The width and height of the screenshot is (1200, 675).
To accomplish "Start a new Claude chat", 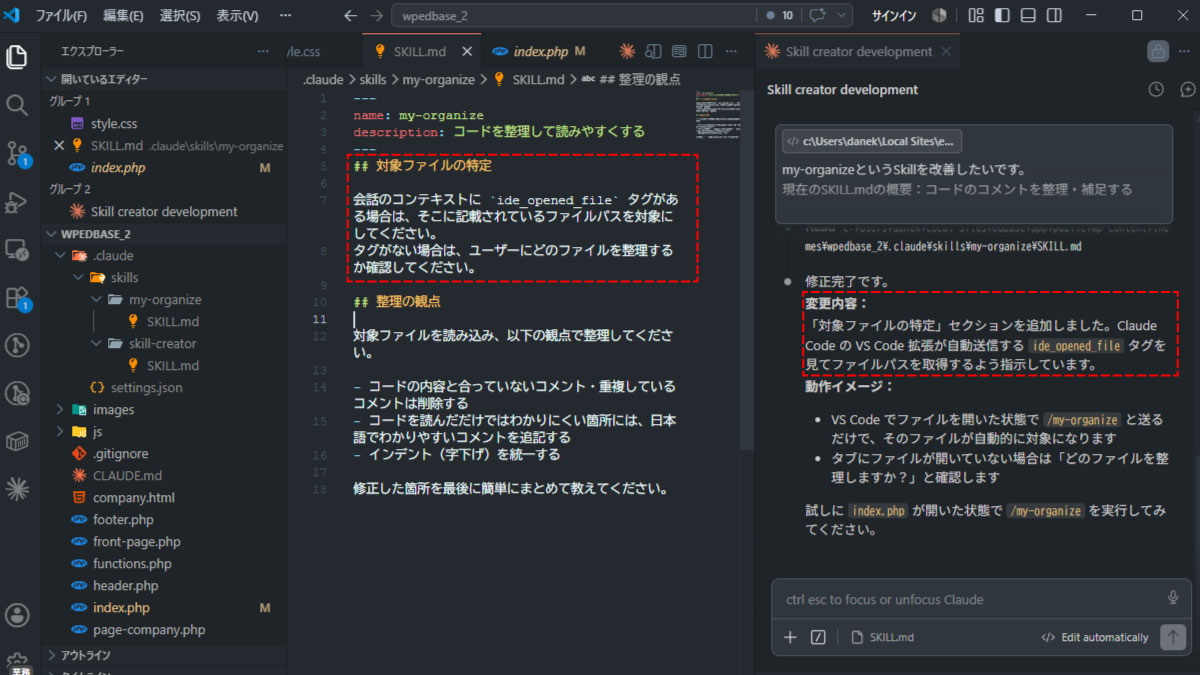I will [x=1187, y=89].
